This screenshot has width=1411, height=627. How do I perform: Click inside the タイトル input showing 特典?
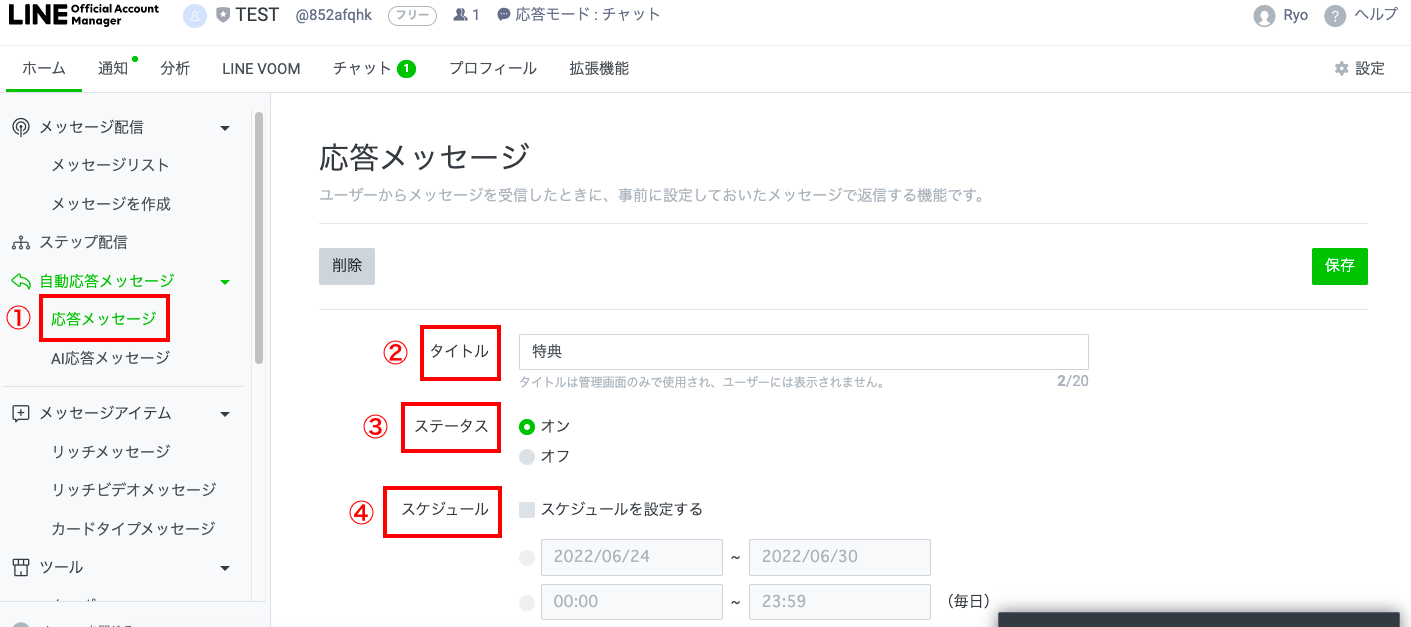800,352
